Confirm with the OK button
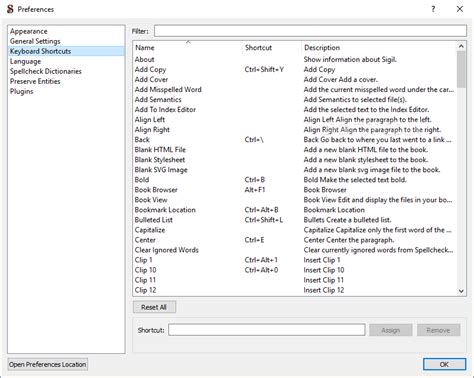Viewport: 474px width, 378px height. [444, 364]
